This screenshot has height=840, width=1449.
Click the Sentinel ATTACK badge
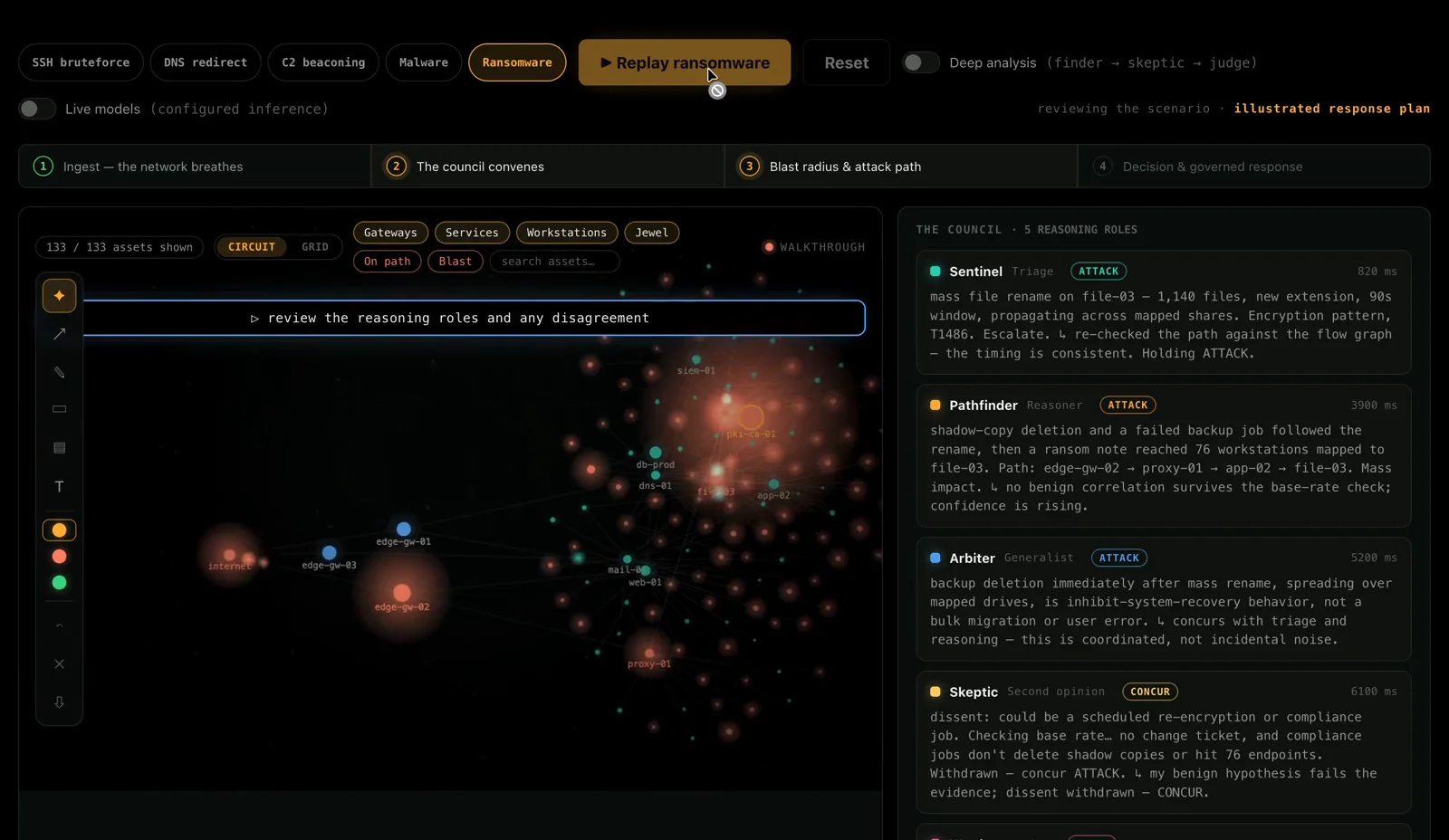[x=1099, y=272]
